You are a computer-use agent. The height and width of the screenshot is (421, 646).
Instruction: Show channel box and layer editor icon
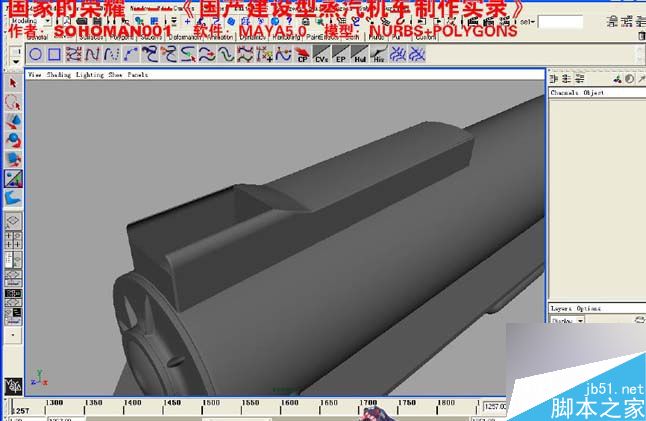579,79
